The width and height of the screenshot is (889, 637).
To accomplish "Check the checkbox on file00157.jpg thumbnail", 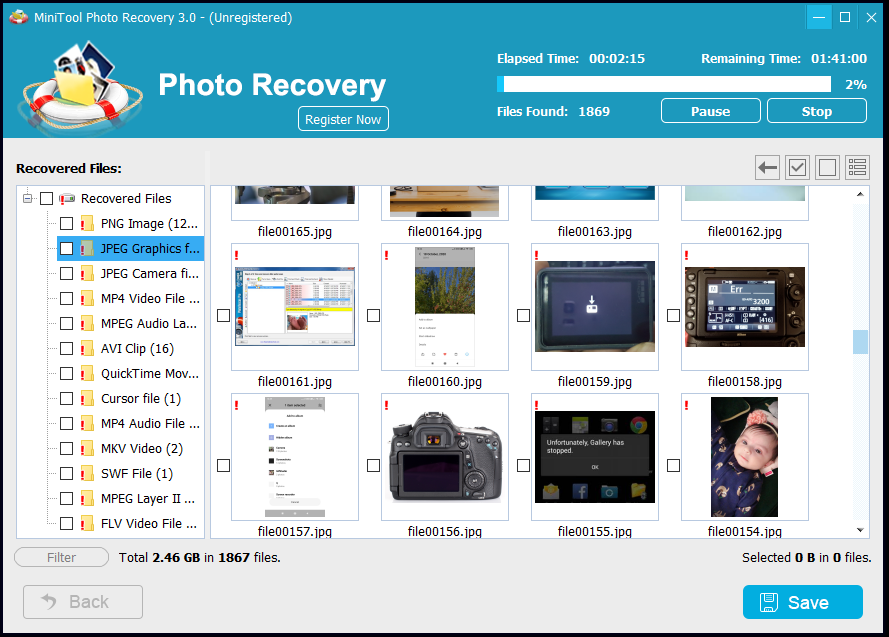I will [223, 465].
